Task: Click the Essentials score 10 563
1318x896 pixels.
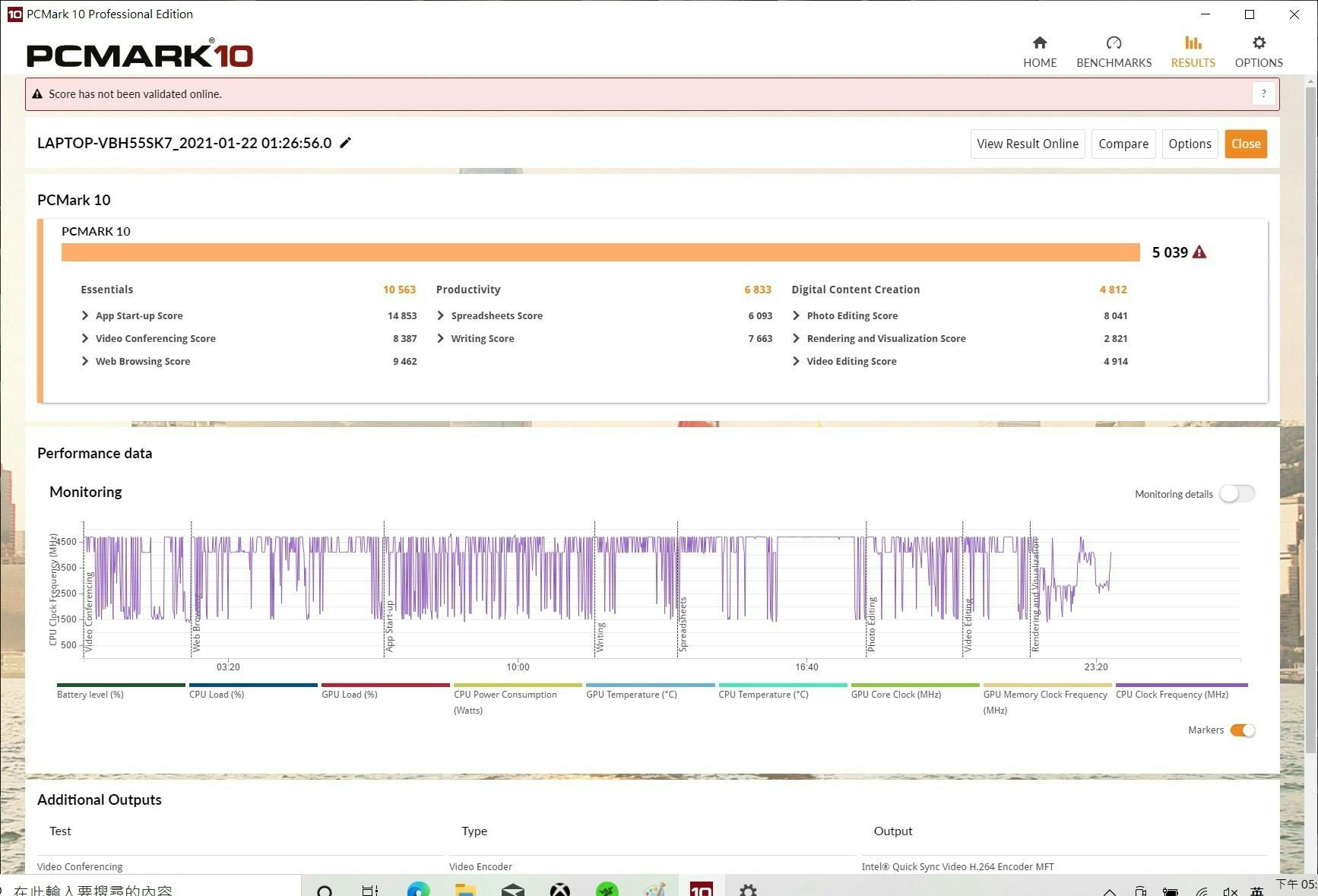Action: [x=399, y=290]
